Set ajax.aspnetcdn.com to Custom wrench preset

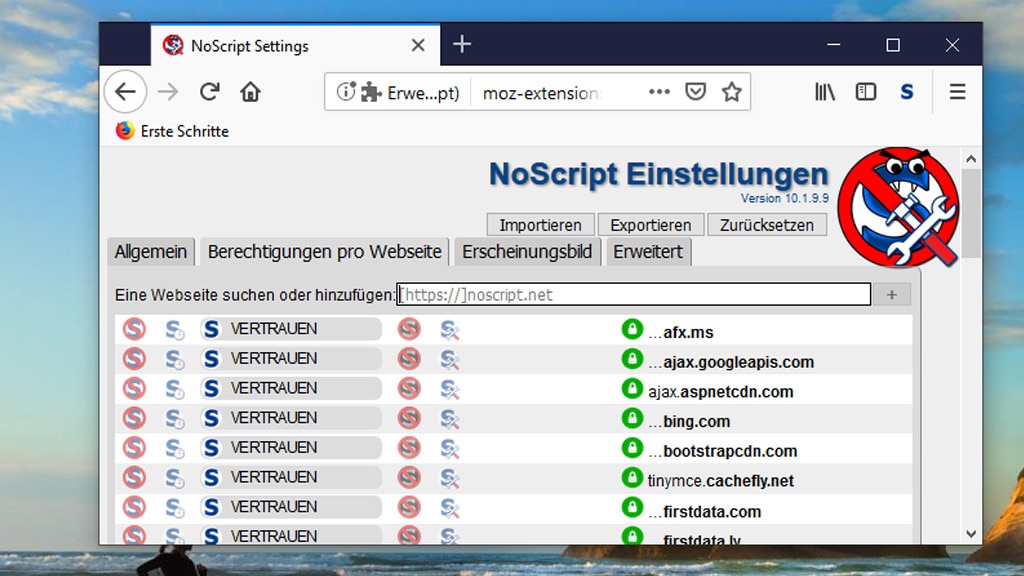pyautogui.click(x=450, y=389)
